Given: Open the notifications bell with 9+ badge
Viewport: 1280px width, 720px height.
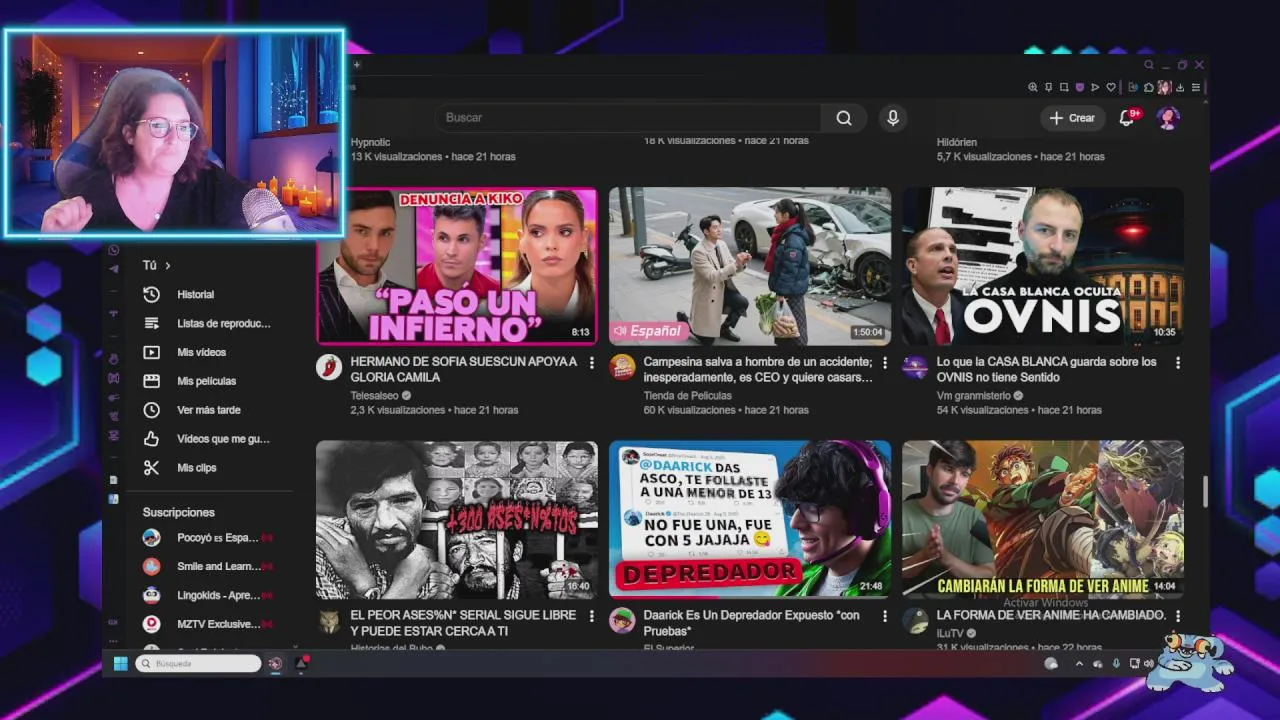Looking at the screenshot, I should tap(1127, 118).
